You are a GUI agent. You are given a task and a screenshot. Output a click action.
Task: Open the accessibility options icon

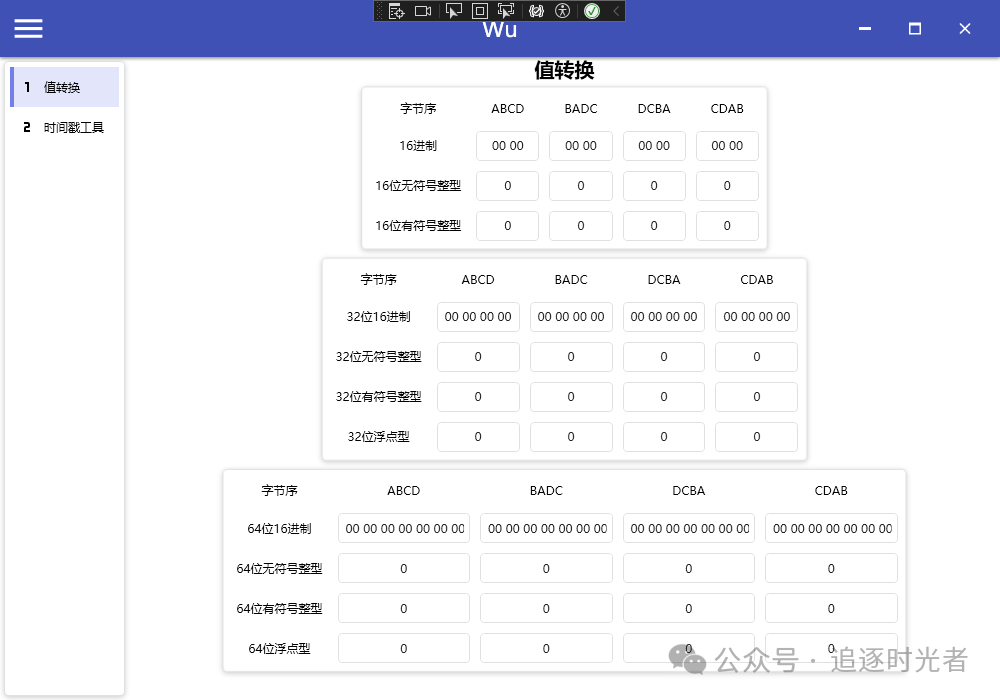pos(562,11)
